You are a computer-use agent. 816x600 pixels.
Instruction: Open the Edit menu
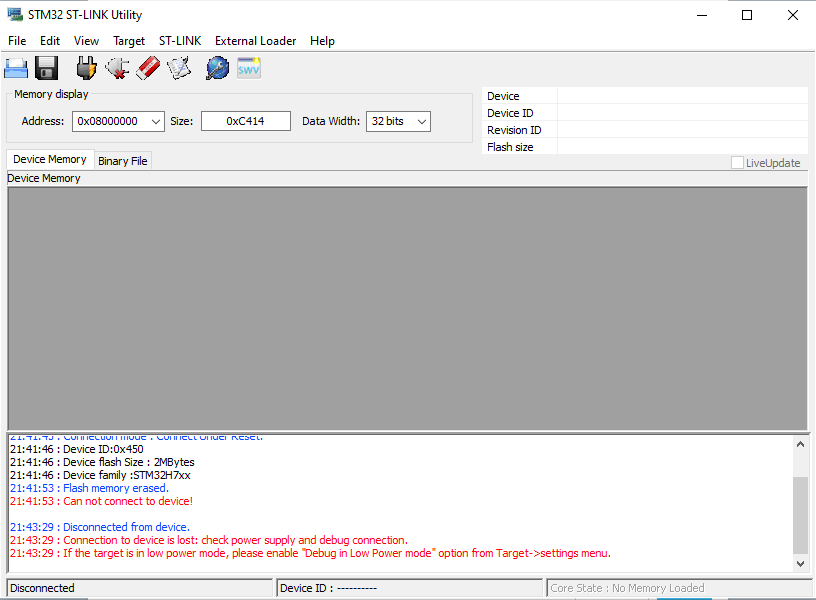coord(50,41)
